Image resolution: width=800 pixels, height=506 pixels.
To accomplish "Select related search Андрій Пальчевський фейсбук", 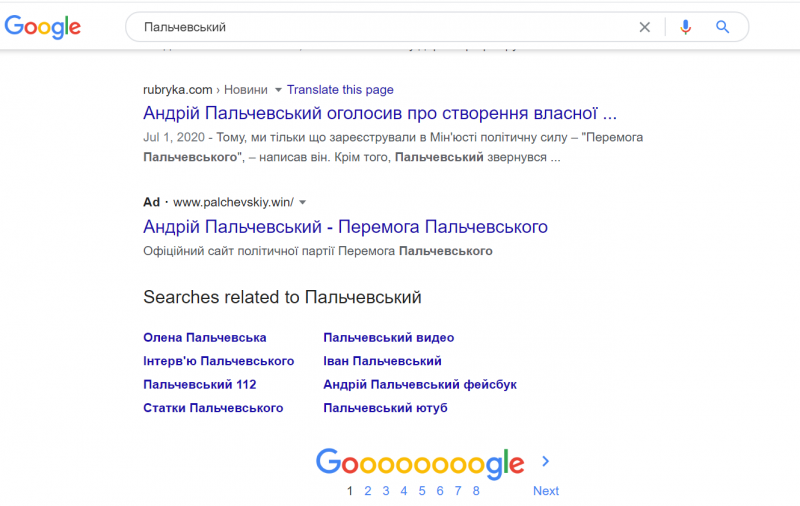I will tap(420, 385).
